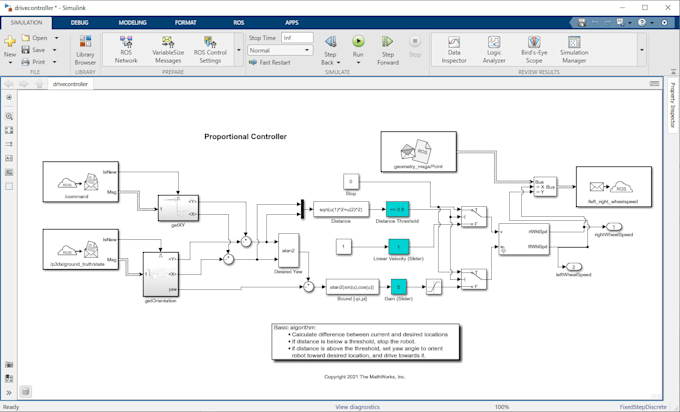This screenshot has height=412, width=680.
Task: Open the Library Browser
Action: tap(85, 50)
